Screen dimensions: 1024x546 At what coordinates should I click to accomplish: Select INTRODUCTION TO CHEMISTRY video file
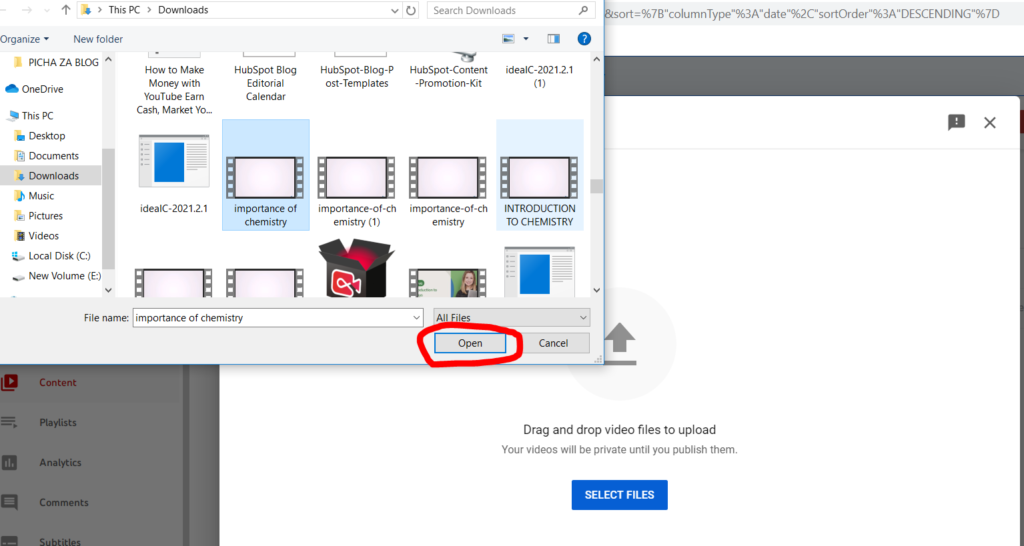(539, 175)
